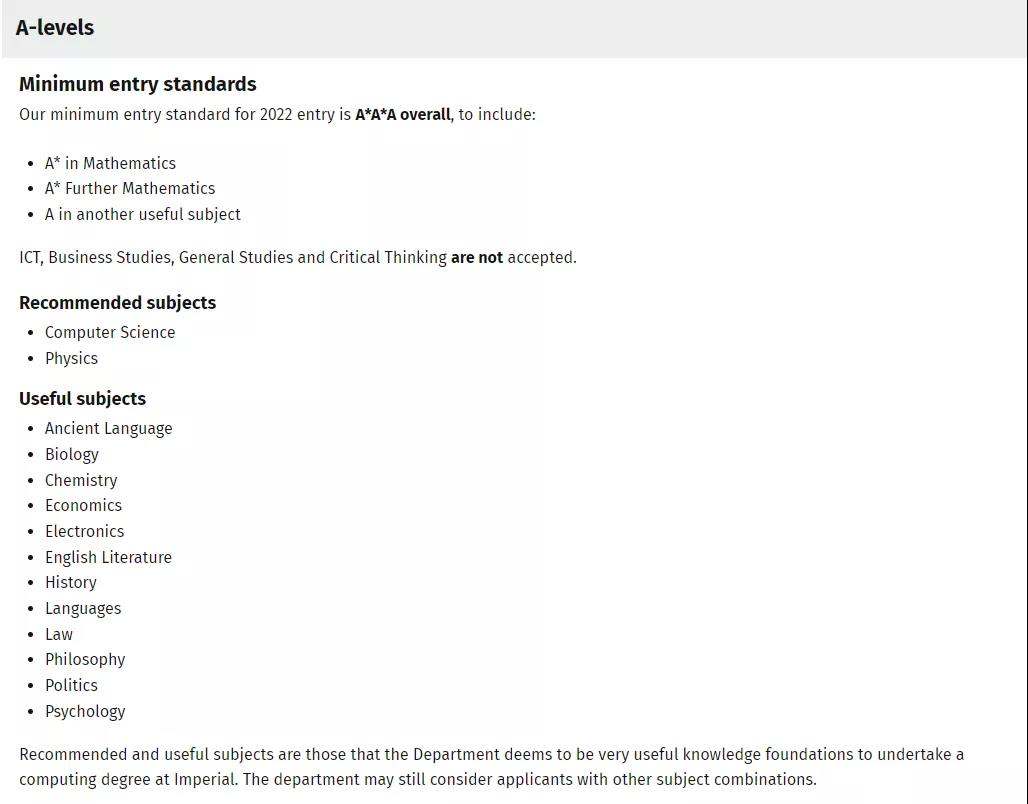Click the Law list item
This screenshot has height=804, width=1028.
(x=59, y=634)
